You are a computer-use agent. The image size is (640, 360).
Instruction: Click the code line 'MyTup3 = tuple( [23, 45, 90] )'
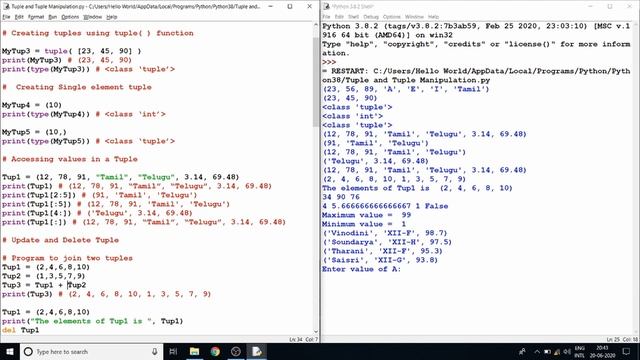[71, 51]
